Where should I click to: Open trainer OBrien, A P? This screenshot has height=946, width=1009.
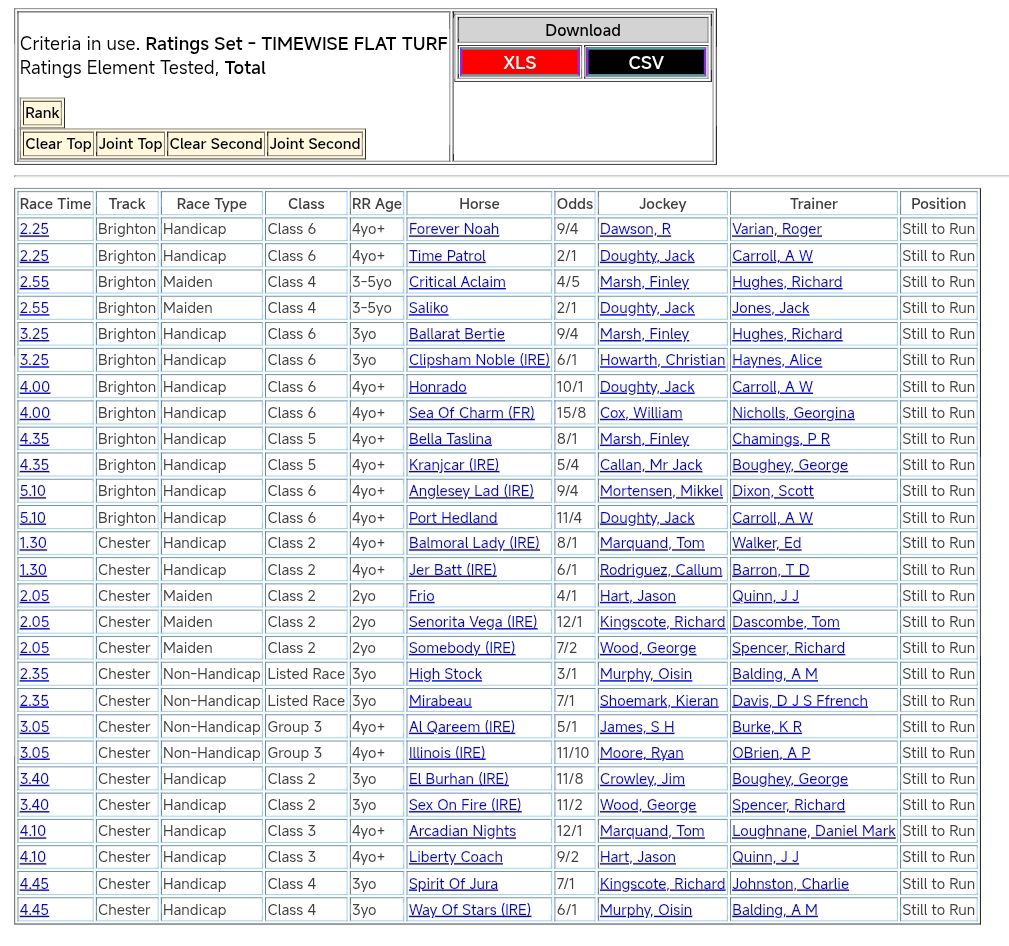[x=771, y=753]
